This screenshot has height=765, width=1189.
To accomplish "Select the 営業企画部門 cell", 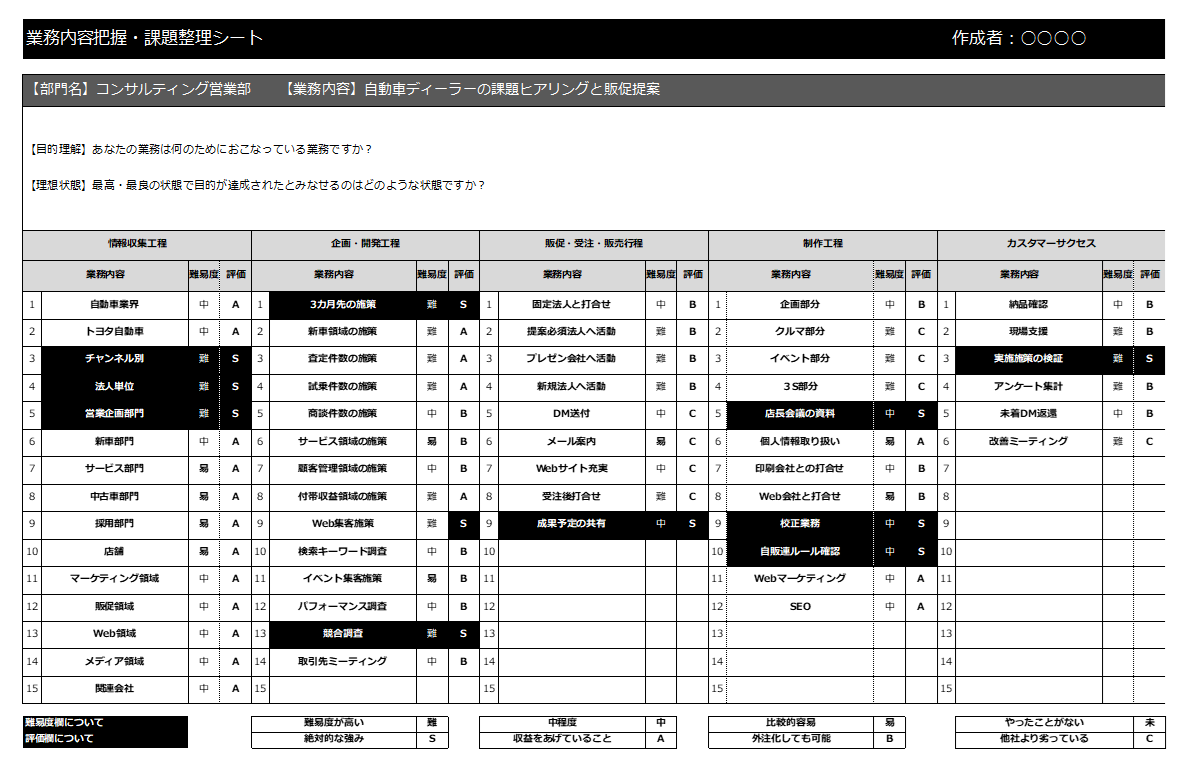I will [114, 413].
